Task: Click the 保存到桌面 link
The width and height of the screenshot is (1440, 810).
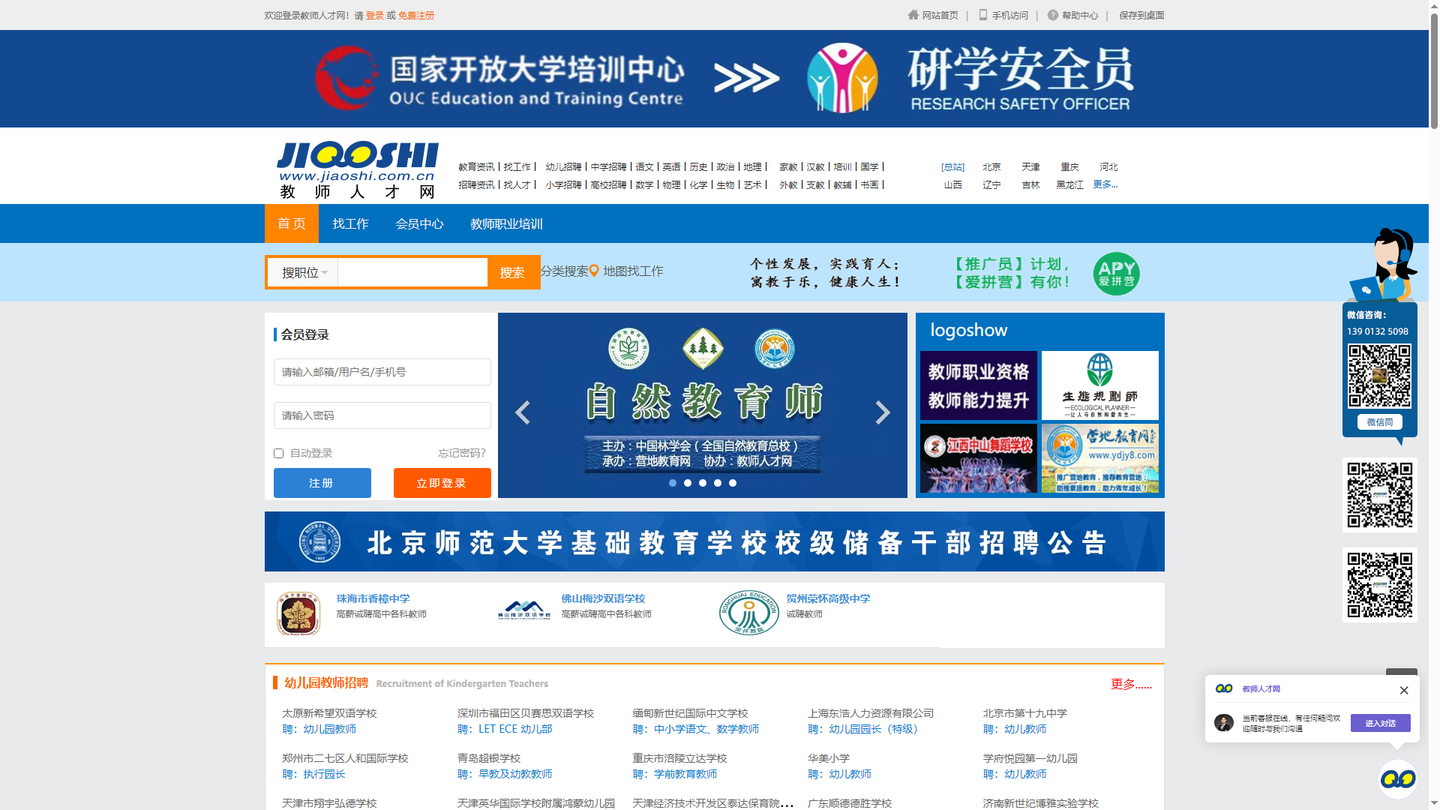Action: (x=1142, y=15)
